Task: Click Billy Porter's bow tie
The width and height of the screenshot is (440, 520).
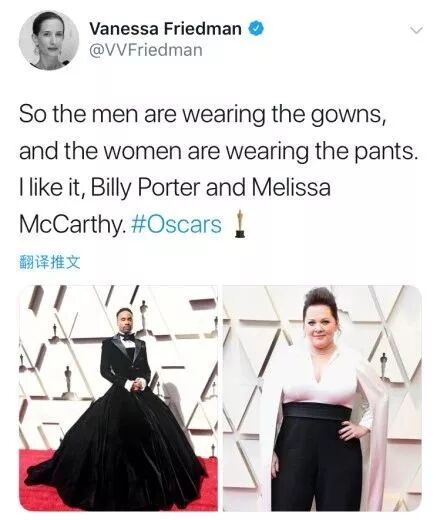Action: (x=127, y=337)
